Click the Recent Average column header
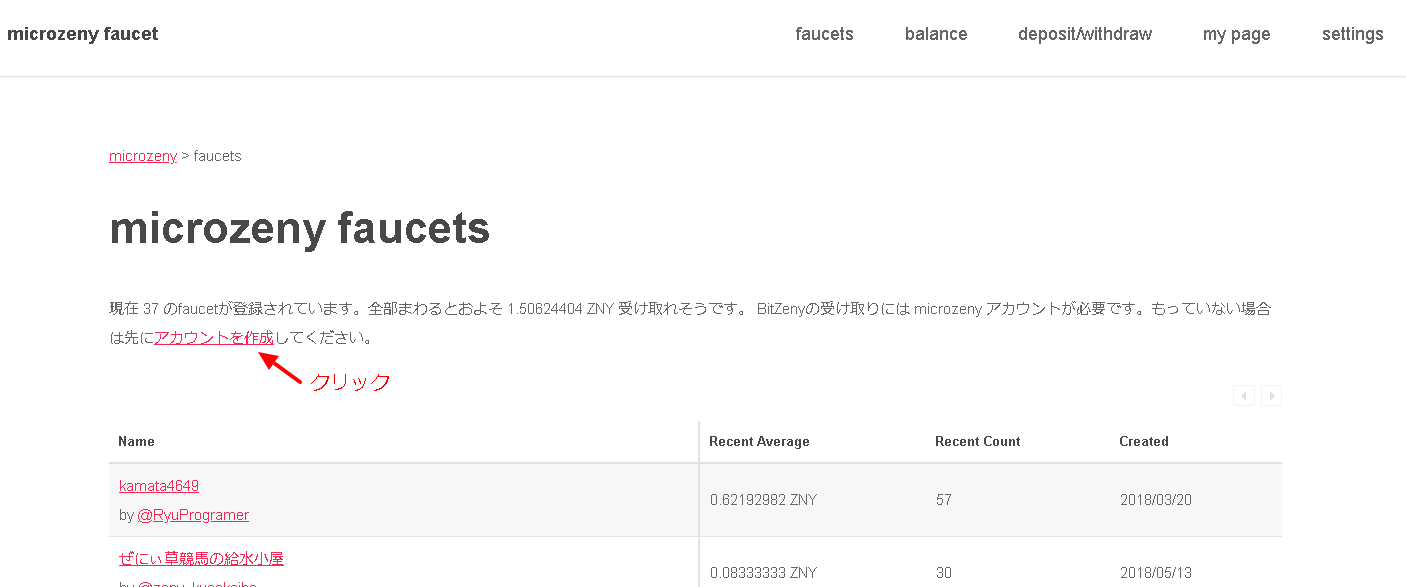Viewport: 1406px width, 587px height. click(759, 441)
